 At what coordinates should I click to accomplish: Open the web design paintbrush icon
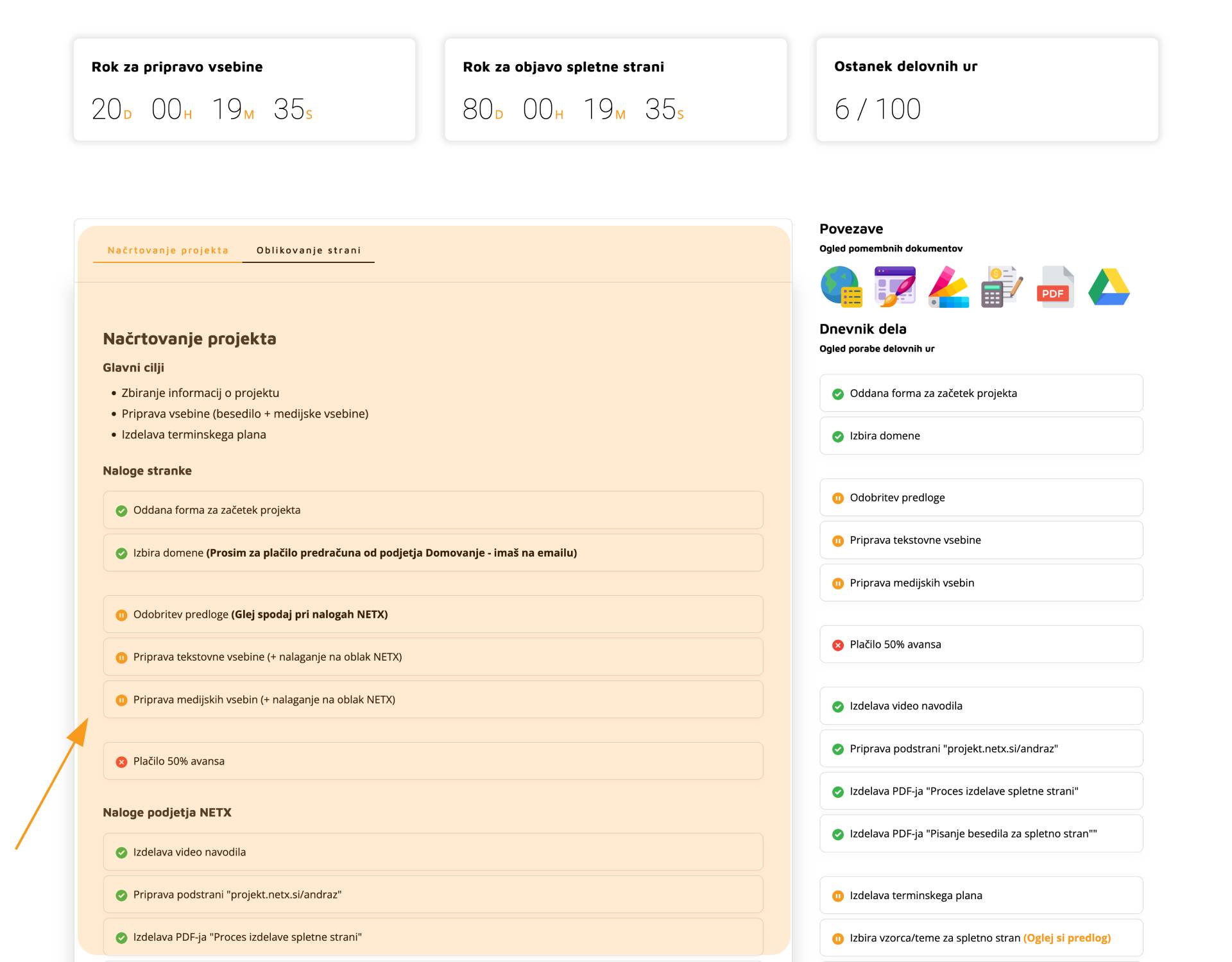coord(894,287)
